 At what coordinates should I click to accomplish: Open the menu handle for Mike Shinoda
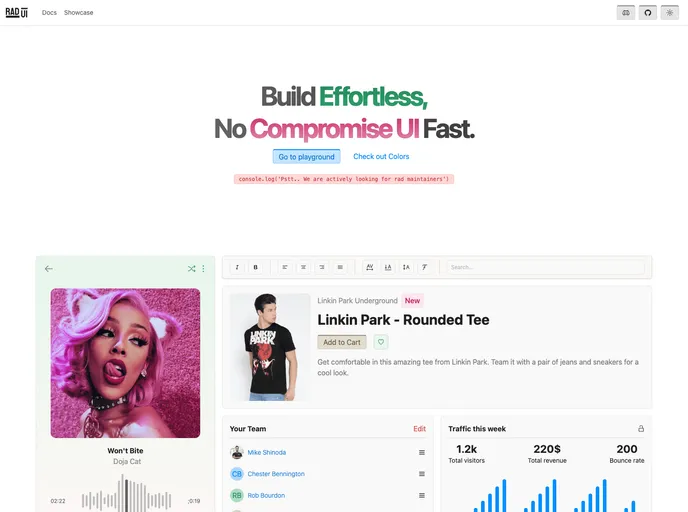click(421, 453)
